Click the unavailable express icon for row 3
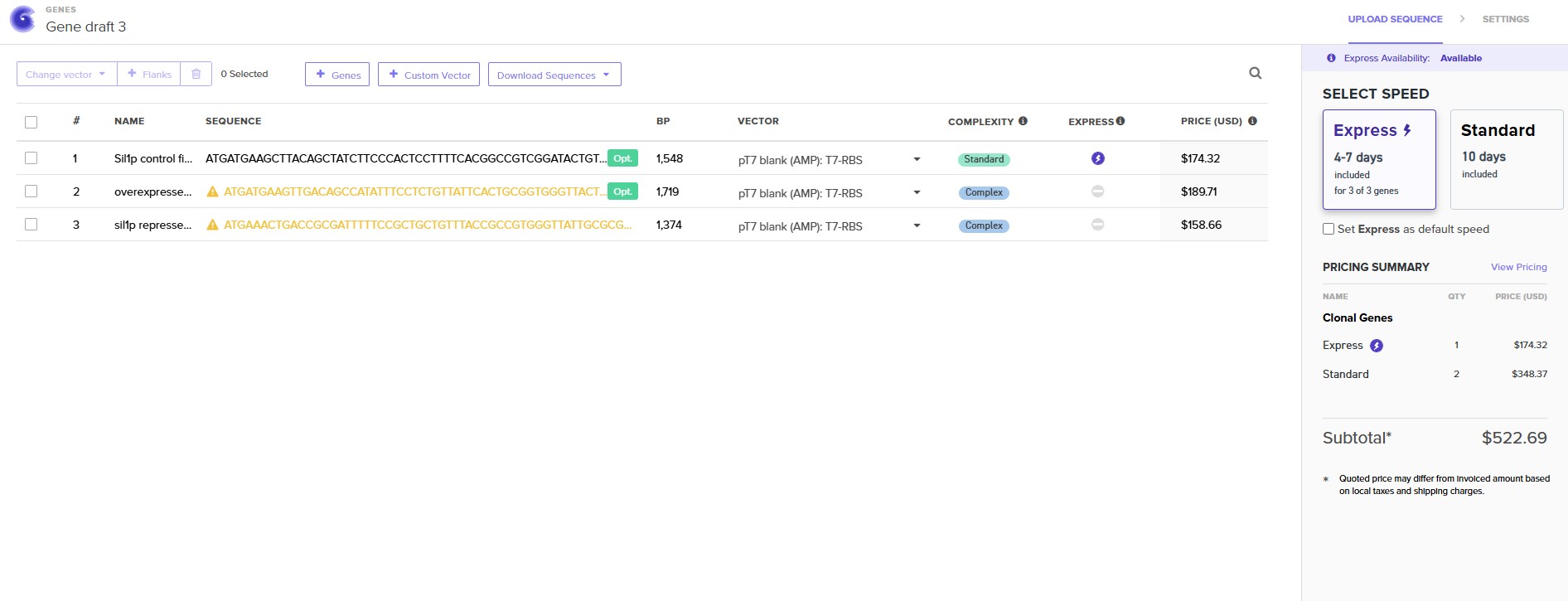 point(1098,225)
